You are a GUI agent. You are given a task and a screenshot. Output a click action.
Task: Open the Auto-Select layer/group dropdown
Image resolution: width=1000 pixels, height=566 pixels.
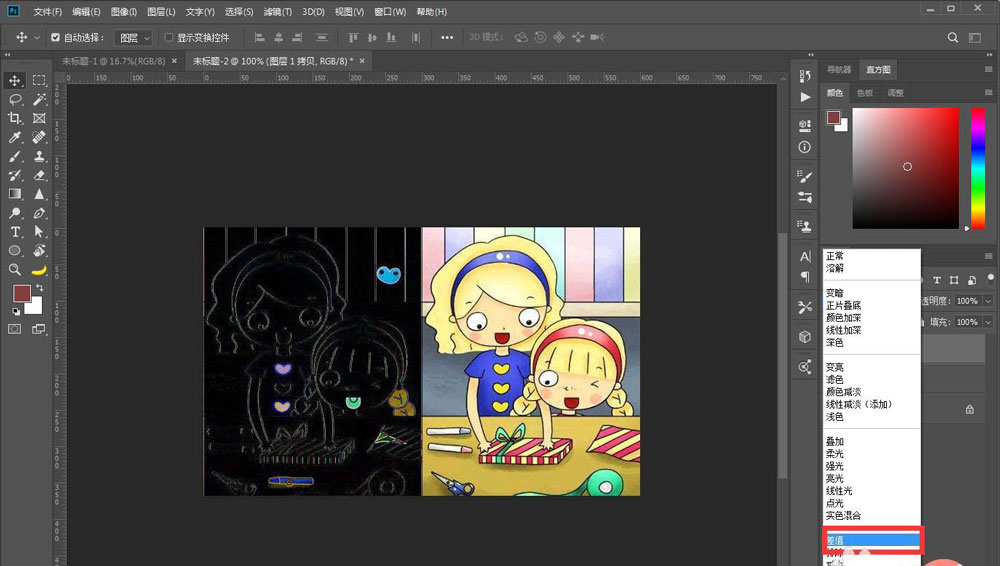[134, 38]
